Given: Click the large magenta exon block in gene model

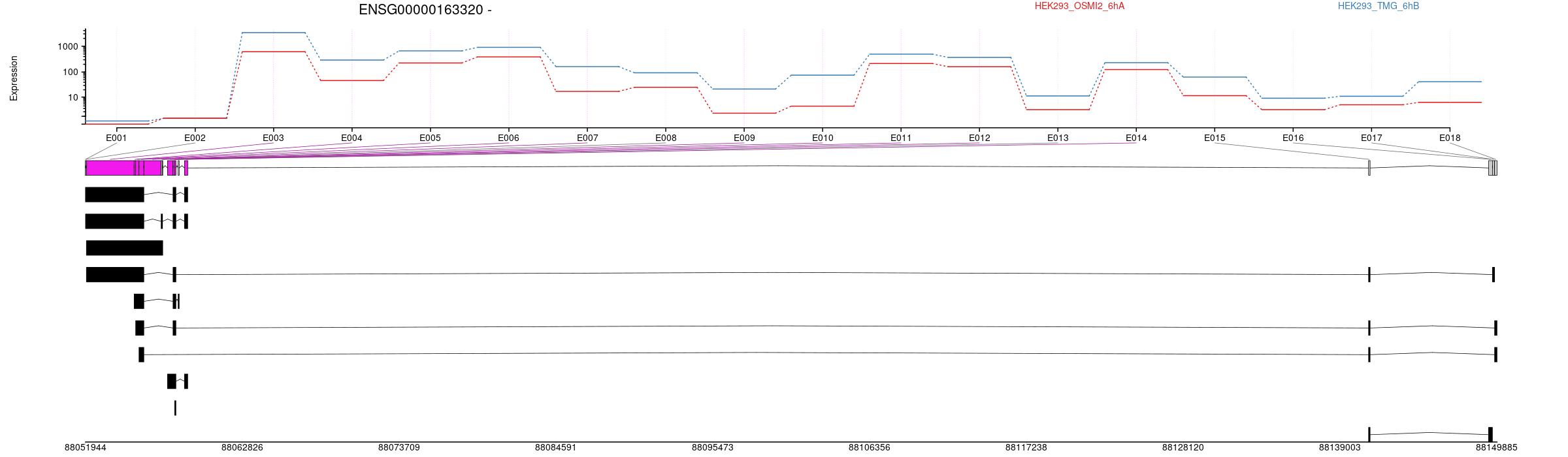Looking at the screenshot, I should pos(110,168).
